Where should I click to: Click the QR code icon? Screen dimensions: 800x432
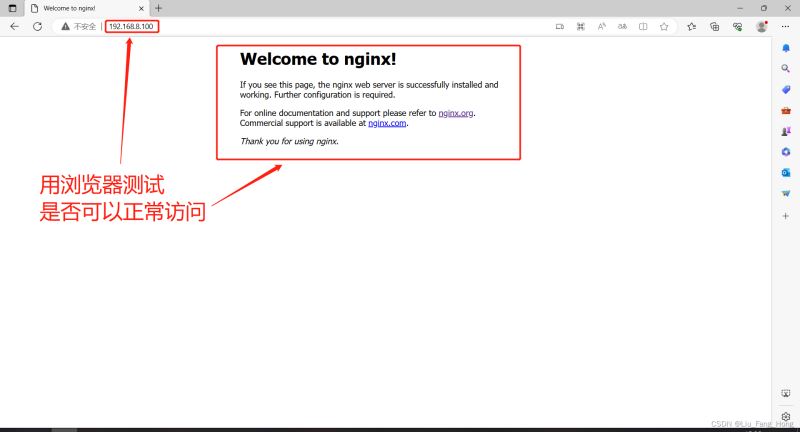[x=581, y=27]
